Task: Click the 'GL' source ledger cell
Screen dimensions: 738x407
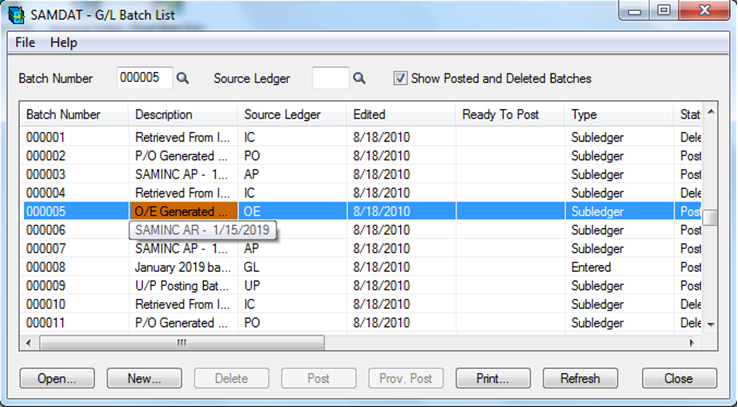Action: [x=292, y=267]
